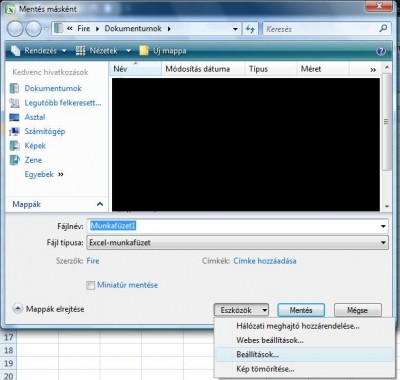Image resolution: width=400 pixels, height=380 pixels.
Task: Click the Fire breadcrumb segment
Action: click(x=84, y=29)
